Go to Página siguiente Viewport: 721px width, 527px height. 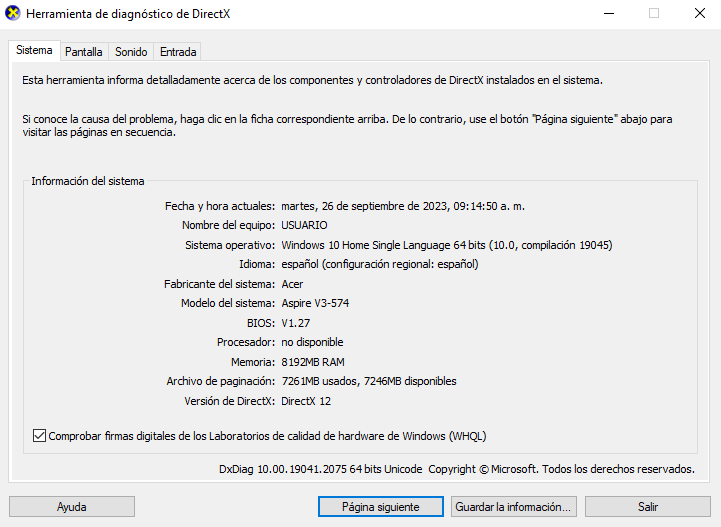tap(381, 507)
